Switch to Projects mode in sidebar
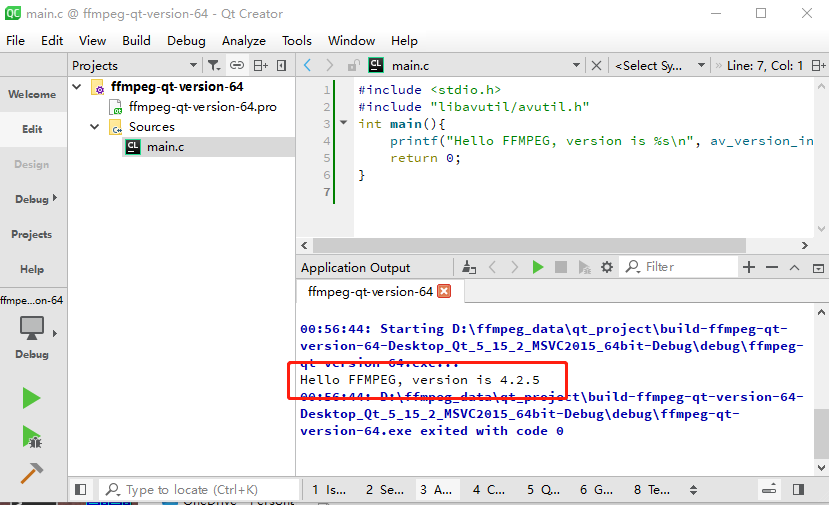Image resolution: width=829 pixels, height=505 pixels. point(32,234)
